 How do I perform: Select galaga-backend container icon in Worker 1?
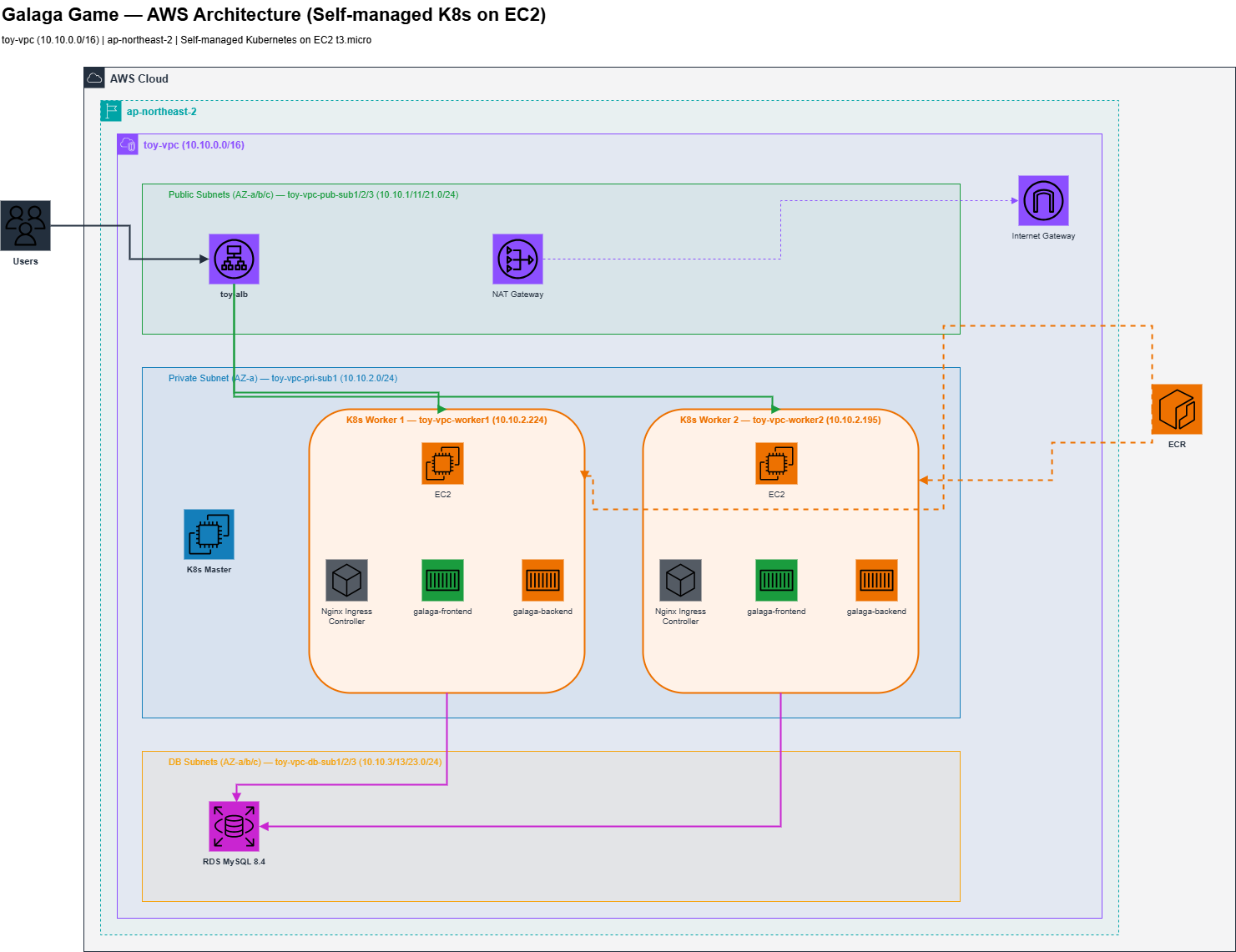click(x=542, y=580)
